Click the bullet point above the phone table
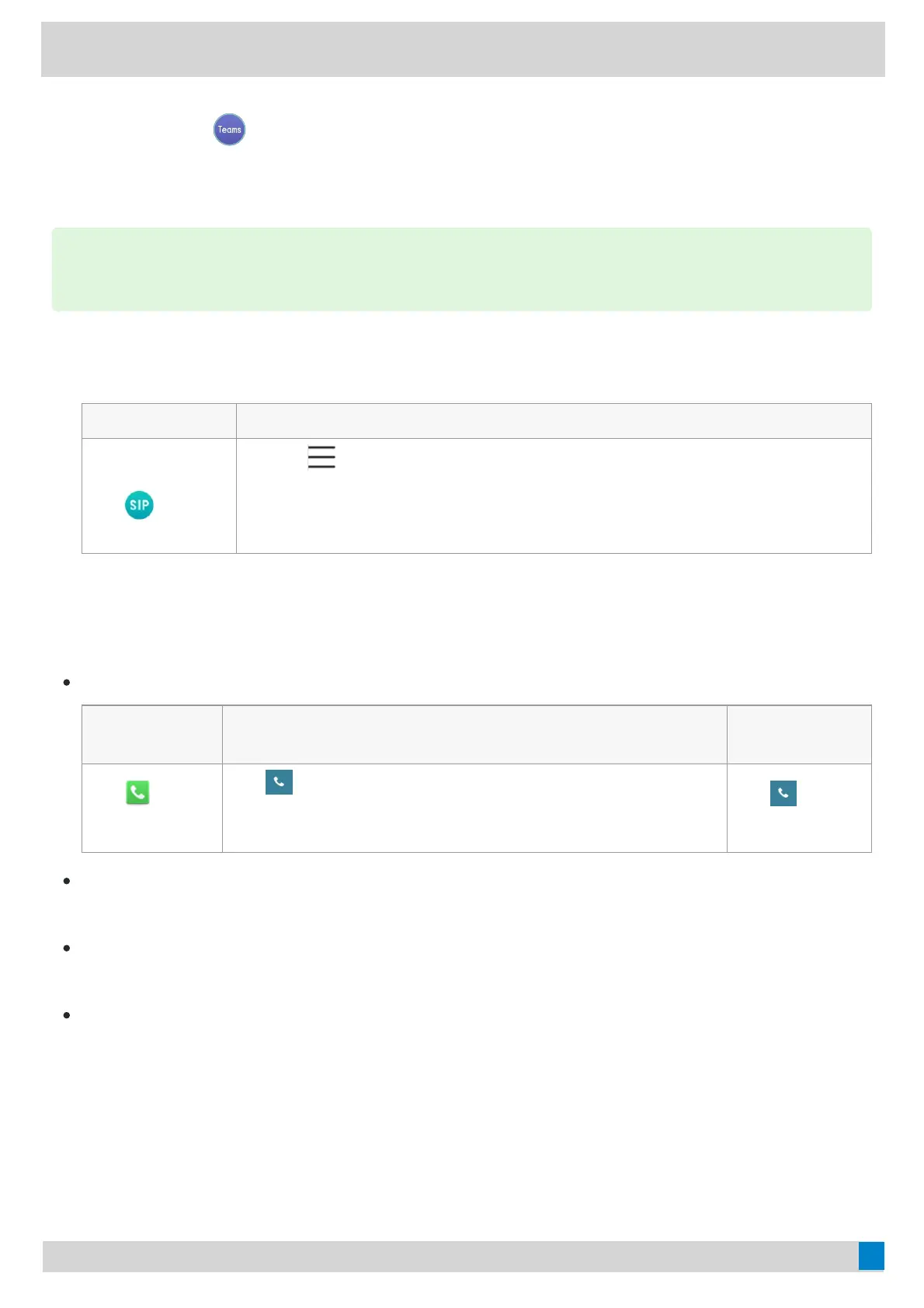Image resolution: width=924 pixels, height=1308 pixels. (67, 683)
